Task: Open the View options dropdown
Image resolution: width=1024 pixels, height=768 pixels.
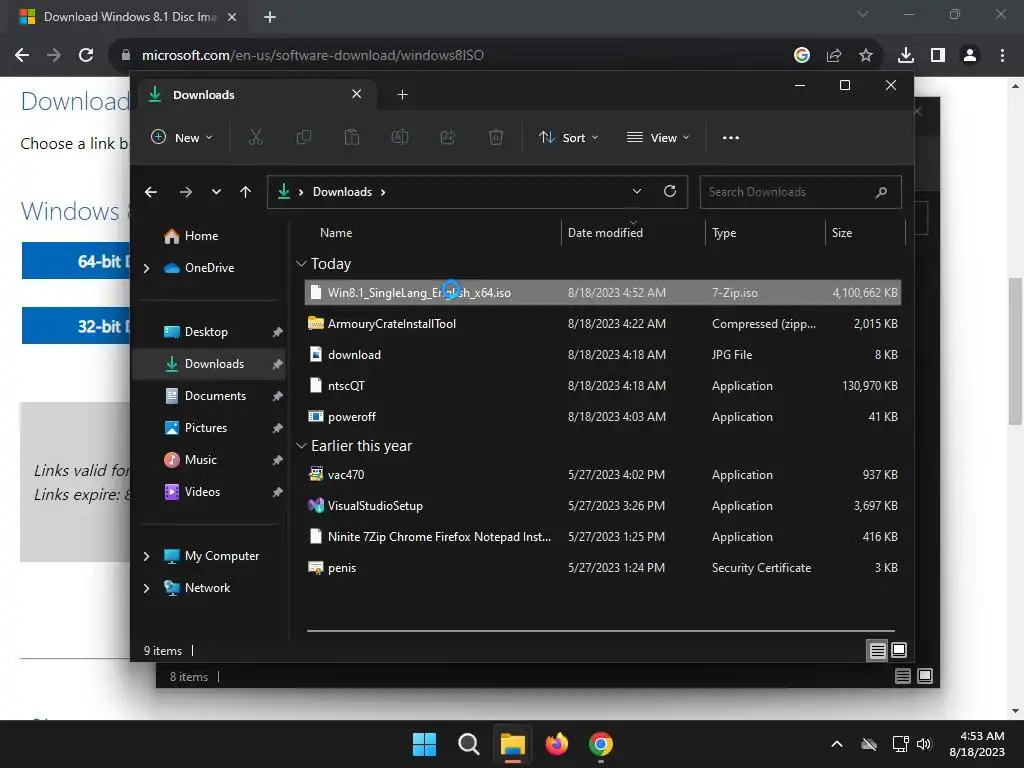Action: click(658, 138)
